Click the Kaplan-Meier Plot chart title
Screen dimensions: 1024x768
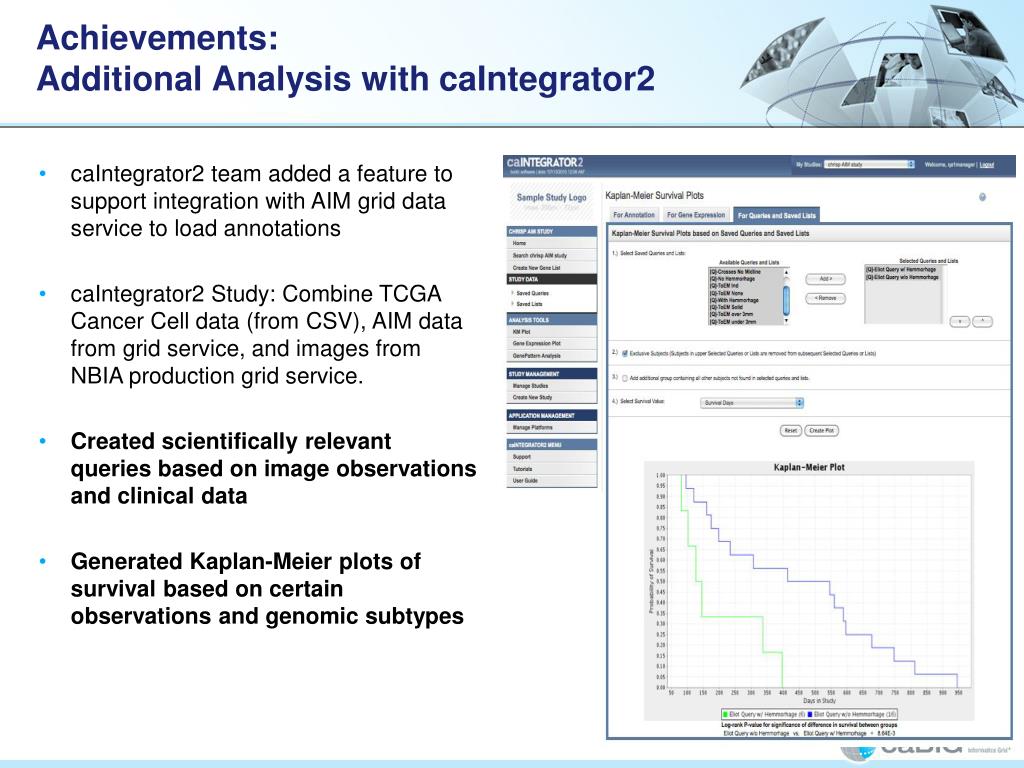point(809,468)
